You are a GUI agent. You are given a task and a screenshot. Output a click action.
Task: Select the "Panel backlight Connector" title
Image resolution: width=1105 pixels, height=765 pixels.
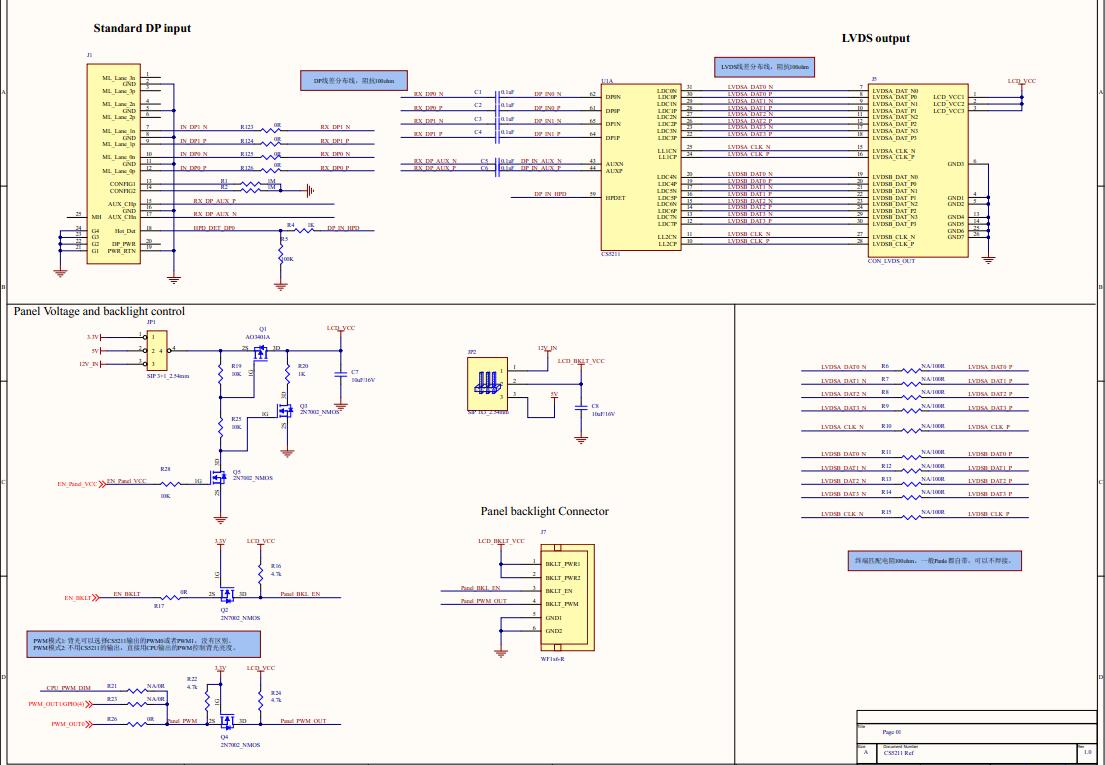tap(544, 511)
